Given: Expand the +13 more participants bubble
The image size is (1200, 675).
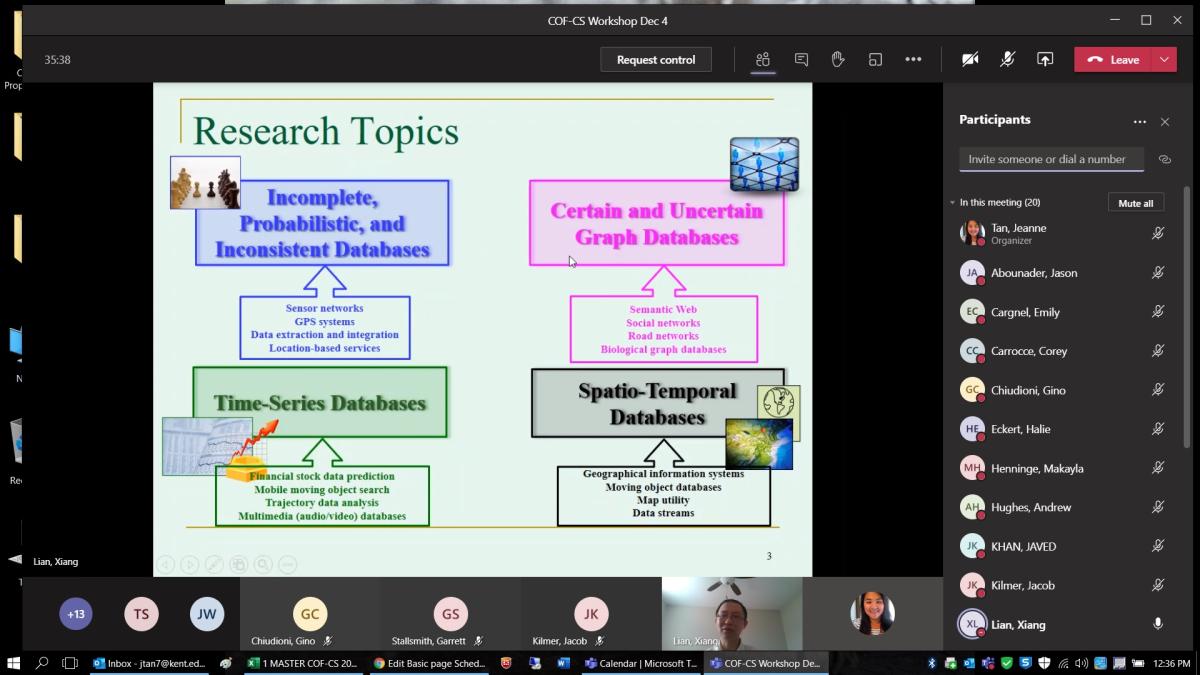Looking at the screenshot, I should click(76, 614).
